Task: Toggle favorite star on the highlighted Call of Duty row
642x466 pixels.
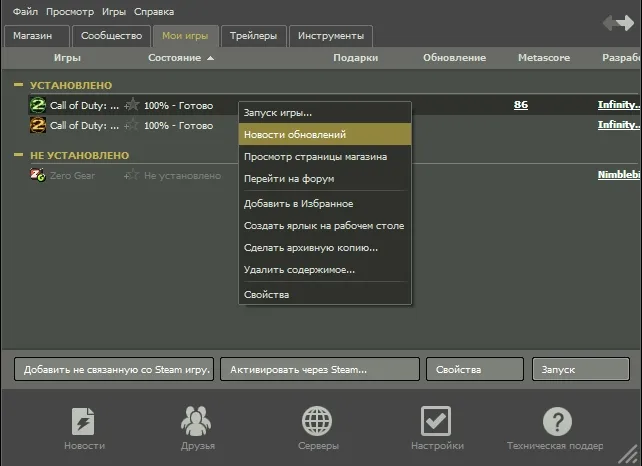Action: (132, 105)
